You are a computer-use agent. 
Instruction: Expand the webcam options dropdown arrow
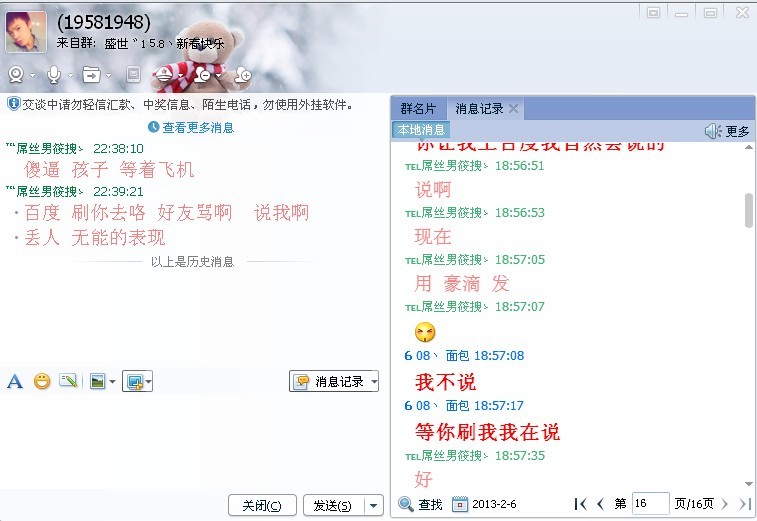tap(32, 75)
